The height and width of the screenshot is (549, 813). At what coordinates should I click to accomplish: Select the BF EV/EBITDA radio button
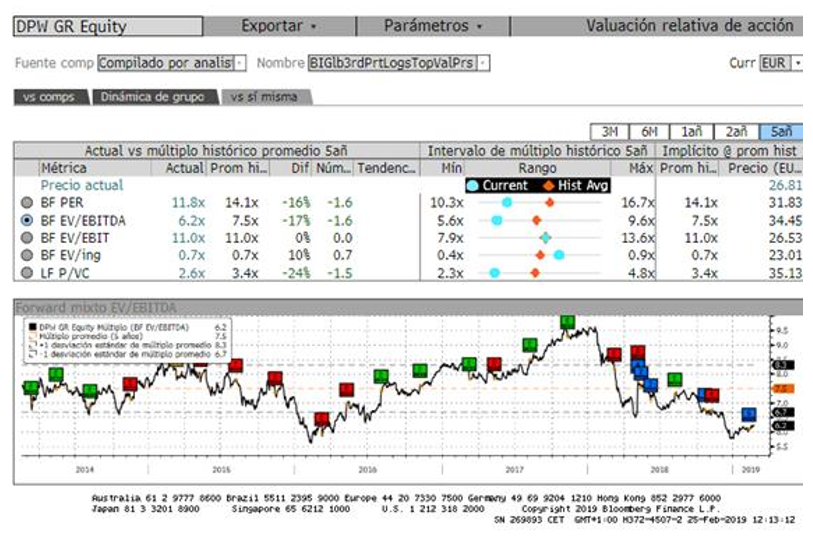[27, 220]
